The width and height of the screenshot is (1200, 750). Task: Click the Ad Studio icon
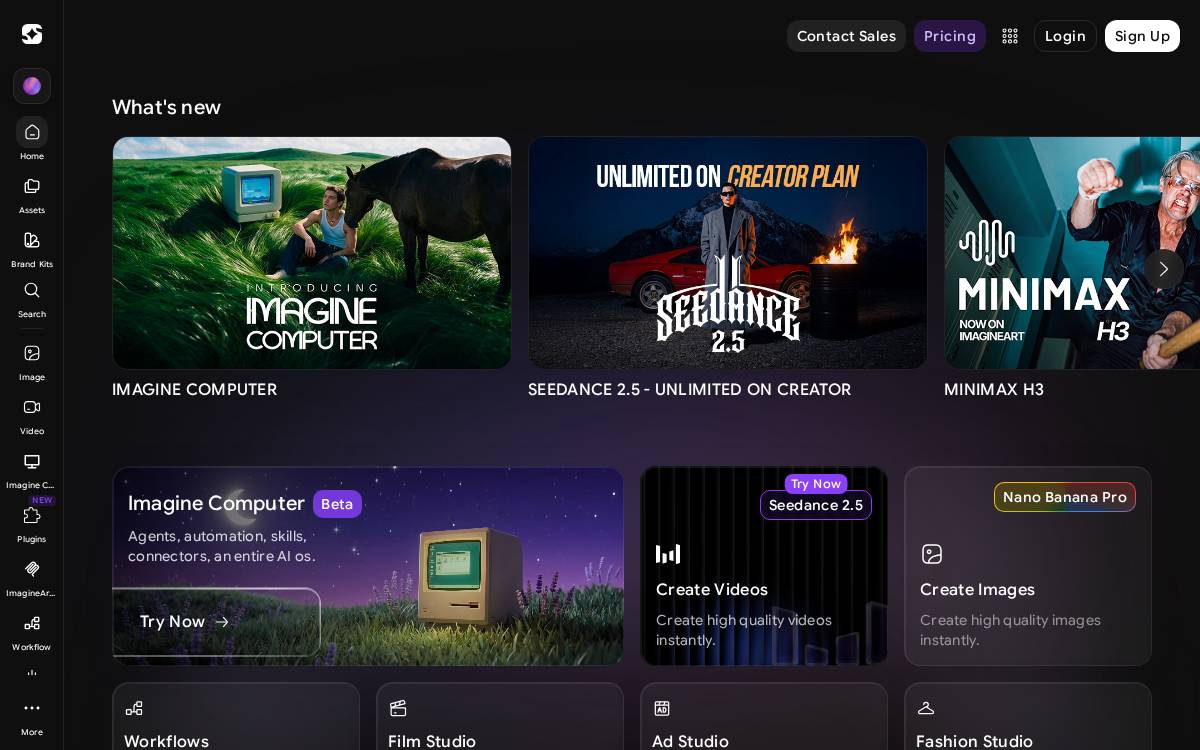[662, 708]
